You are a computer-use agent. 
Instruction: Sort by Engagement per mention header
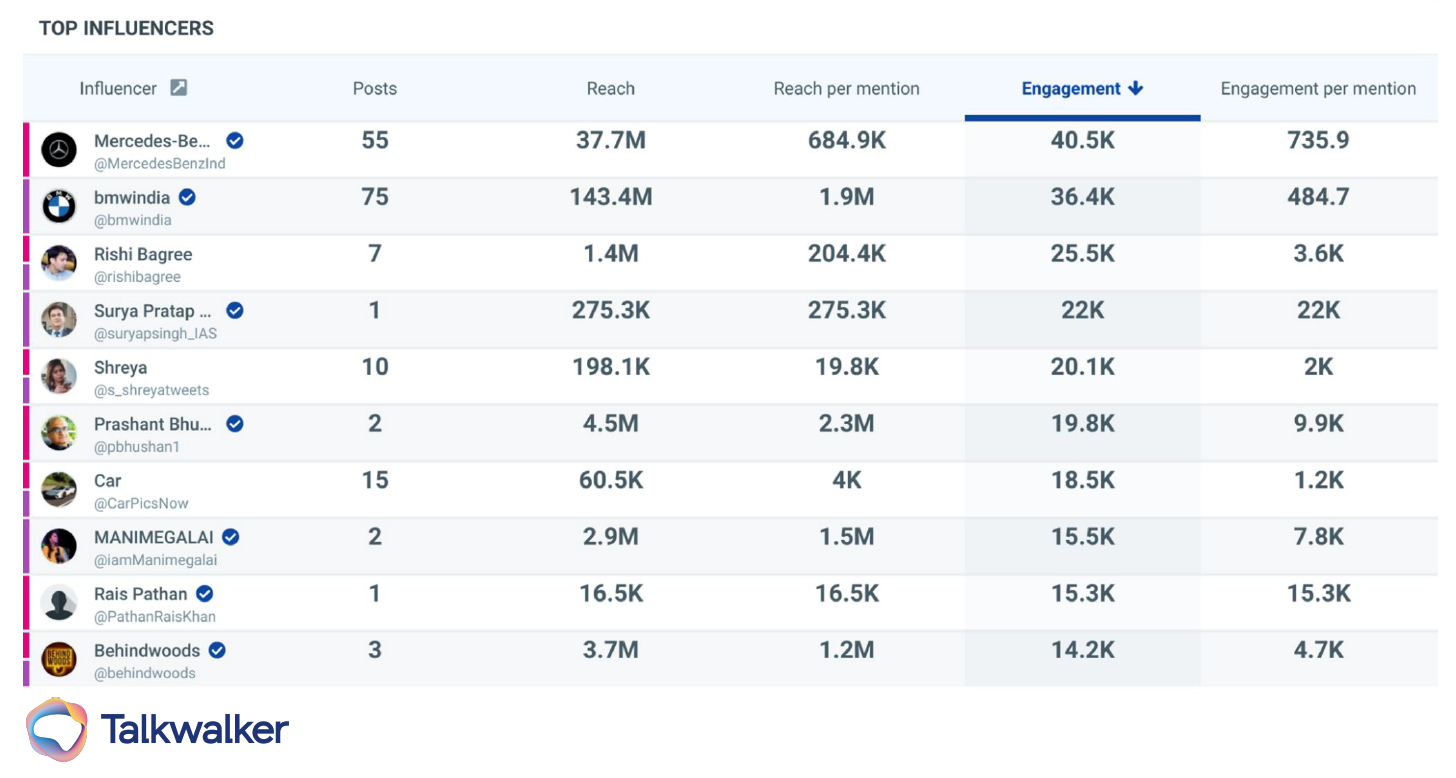(1318, 88)
